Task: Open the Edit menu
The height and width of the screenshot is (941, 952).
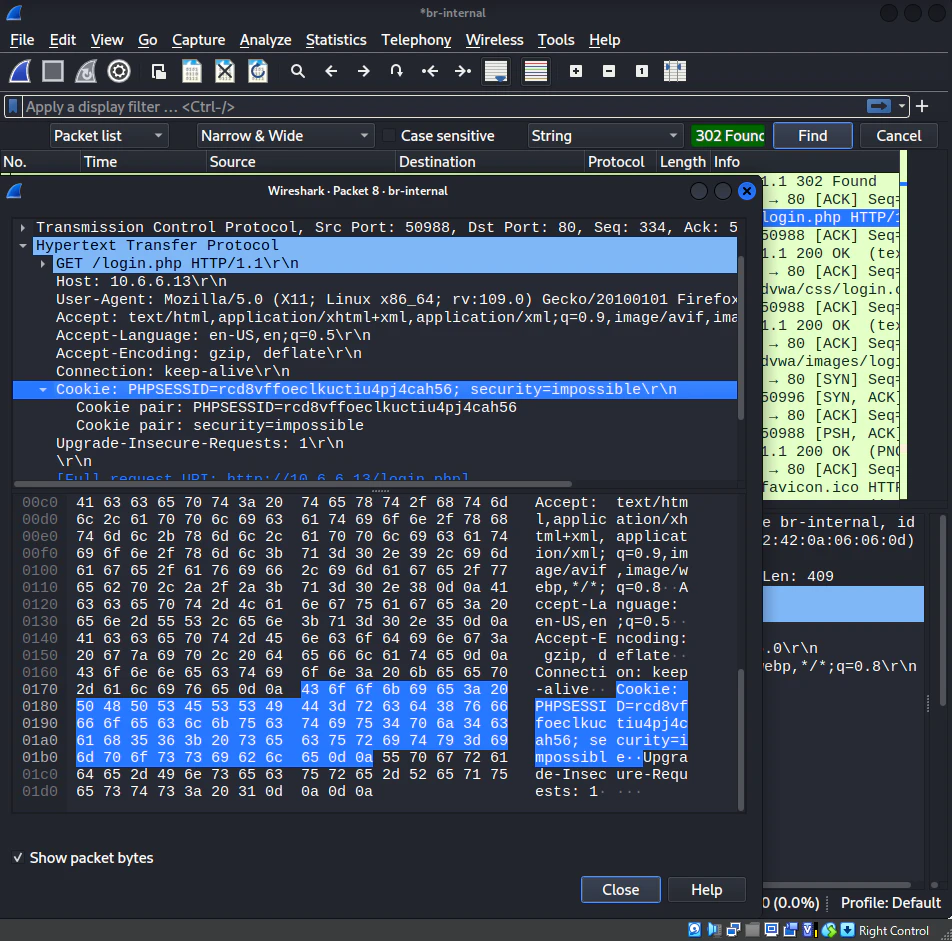Action: pos(63,40)
